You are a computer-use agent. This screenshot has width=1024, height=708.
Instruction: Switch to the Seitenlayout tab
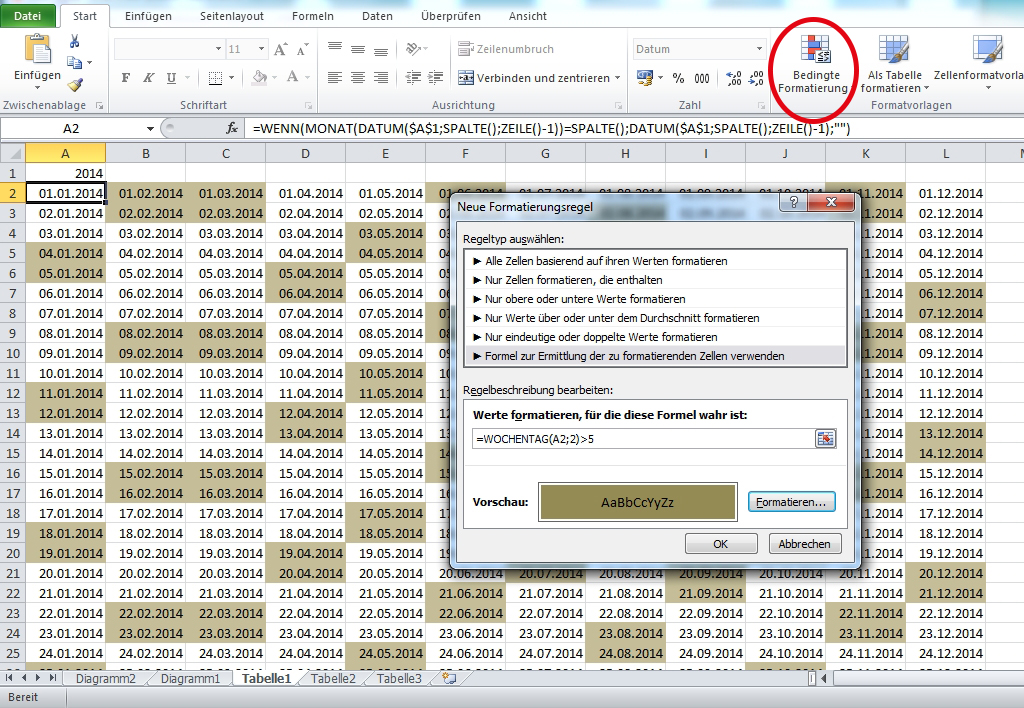(x=232, y=16)
